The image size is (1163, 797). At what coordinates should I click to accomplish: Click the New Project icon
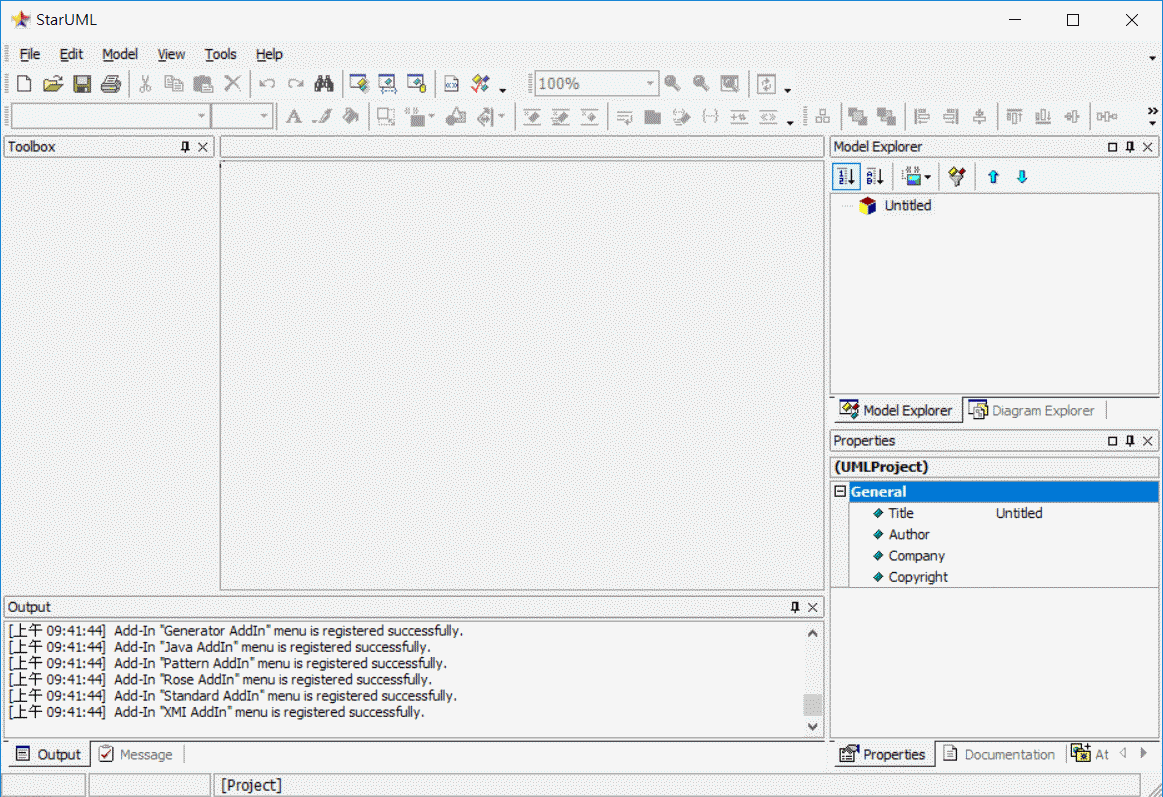click(x=24, y=84)
